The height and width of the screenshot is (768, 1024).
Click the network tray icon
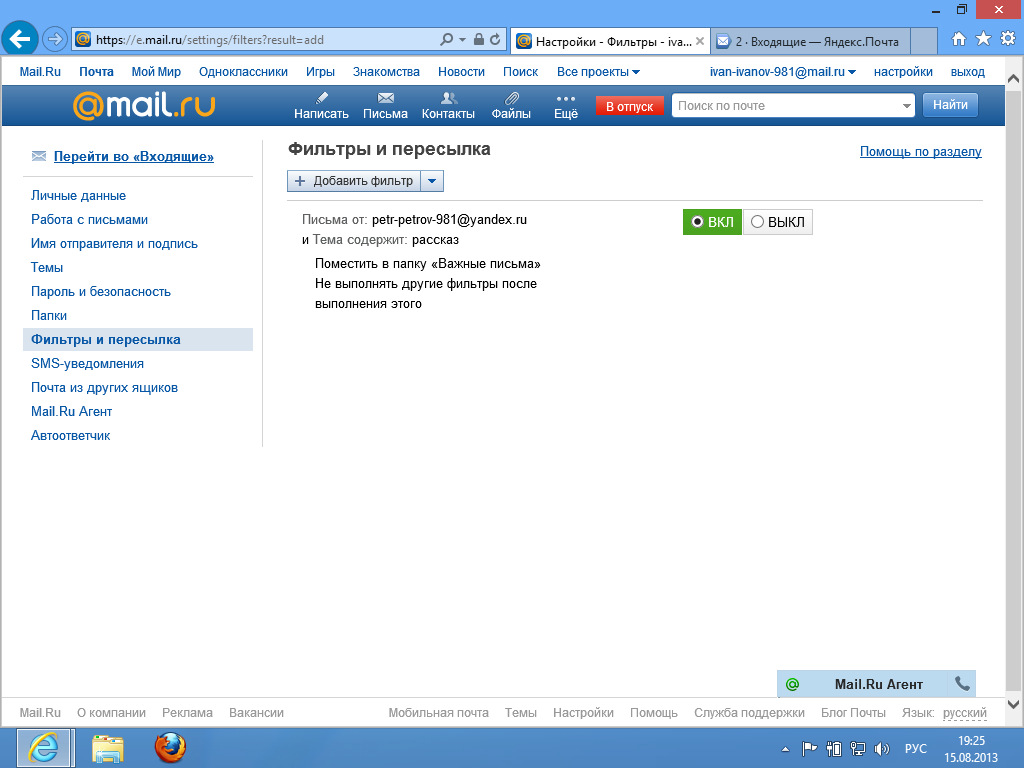[x=857, y=748]
